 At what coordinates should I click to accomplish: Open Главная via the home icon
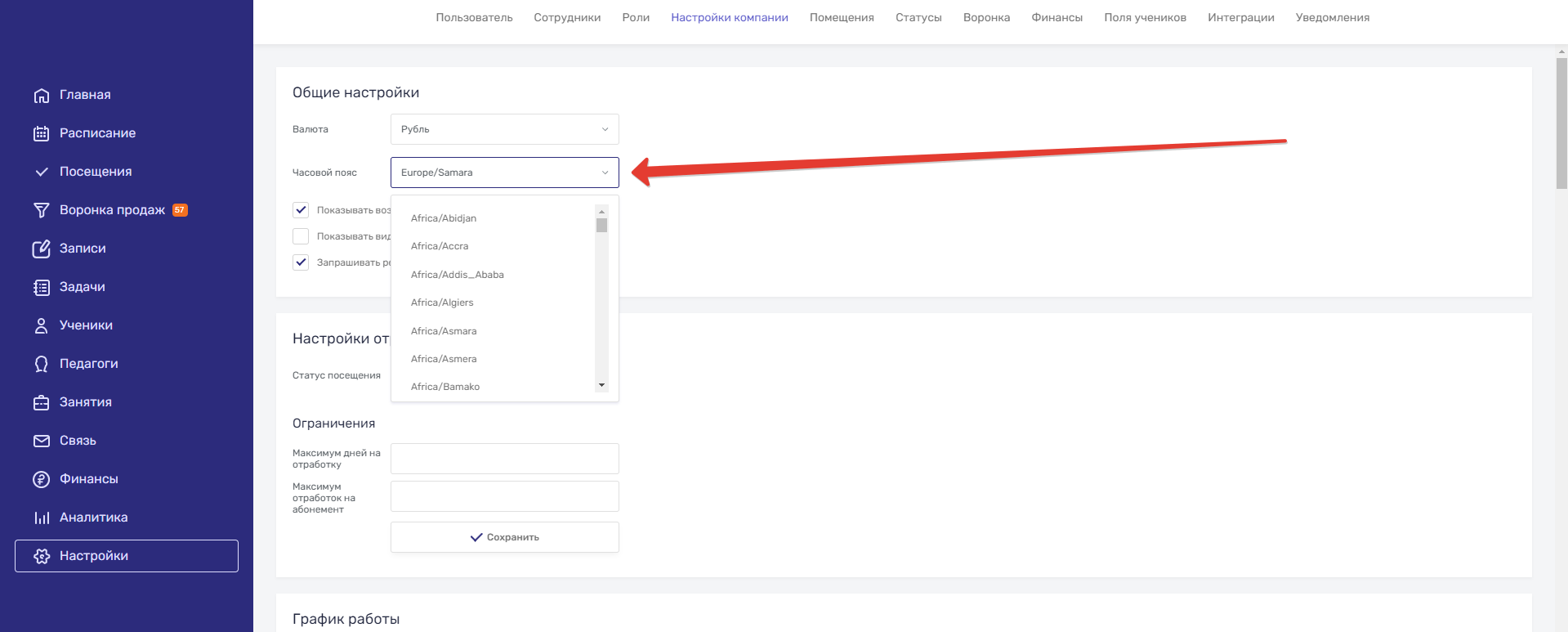[x=42, y=96]
